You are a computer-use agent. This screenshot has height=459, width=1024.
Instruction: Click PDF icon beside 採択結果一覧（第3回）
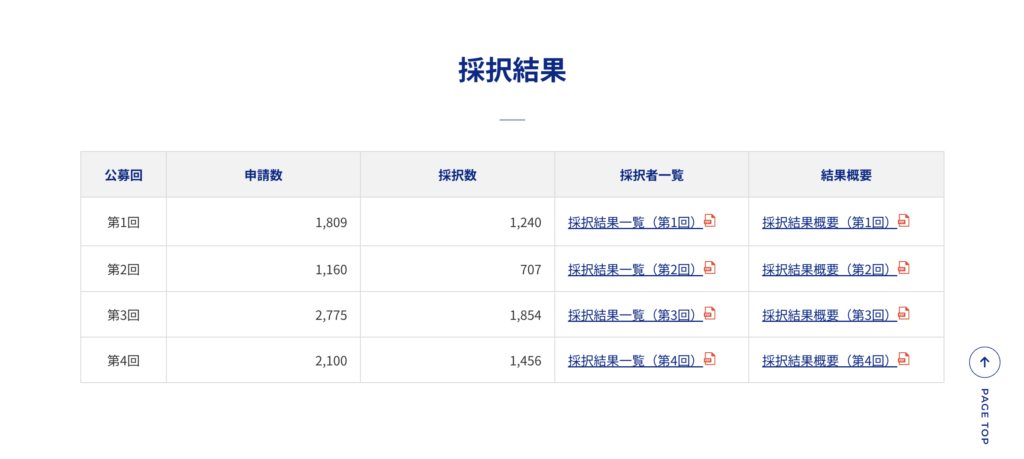710,313
